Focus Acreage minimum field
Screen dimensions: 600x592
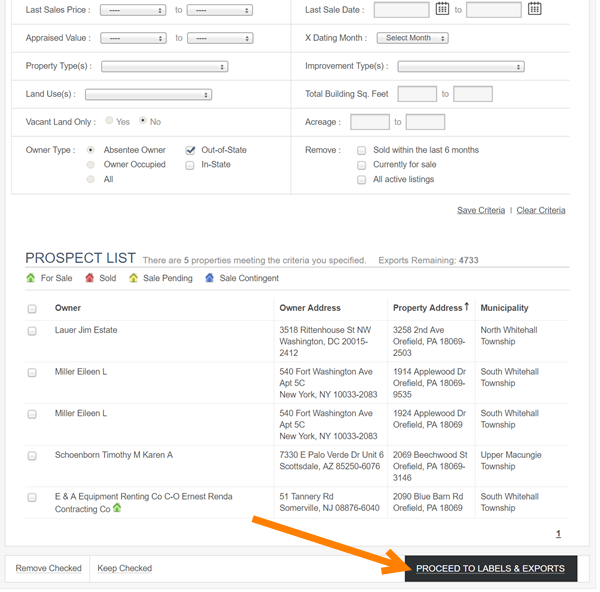point(370,122)
